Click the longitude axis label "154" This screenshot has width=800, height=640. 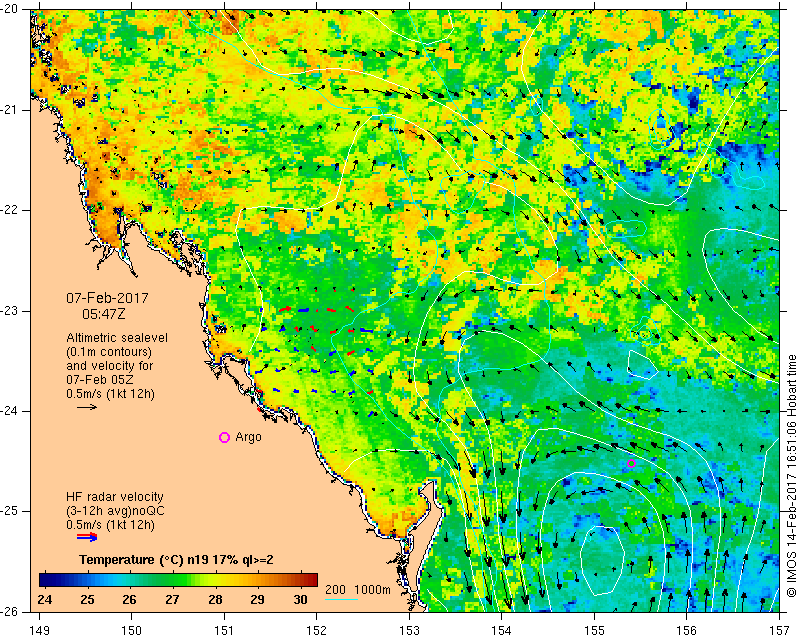point(502,632)
